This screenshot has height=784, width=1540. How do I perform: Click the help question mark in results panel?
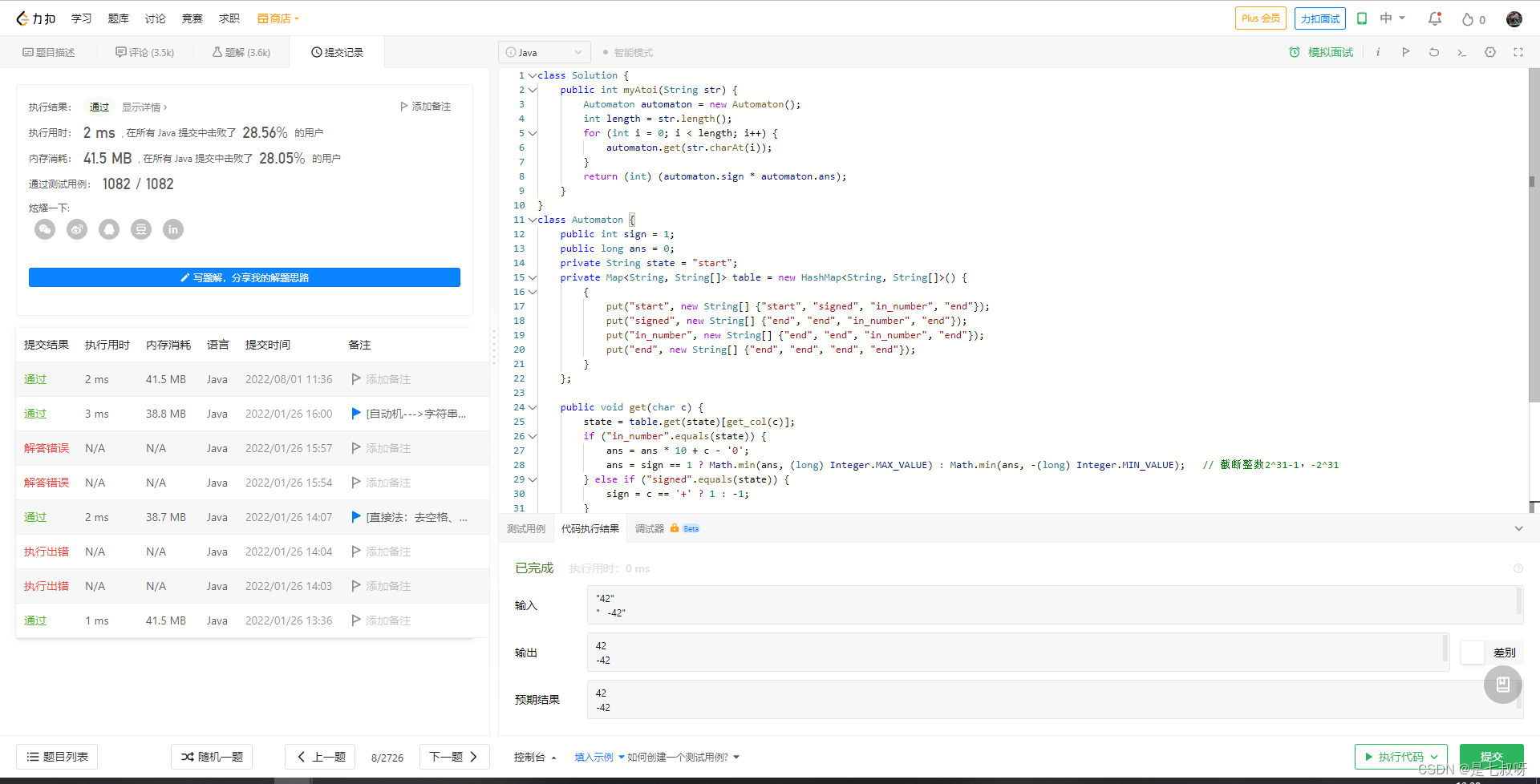(x=1518, y=568)
